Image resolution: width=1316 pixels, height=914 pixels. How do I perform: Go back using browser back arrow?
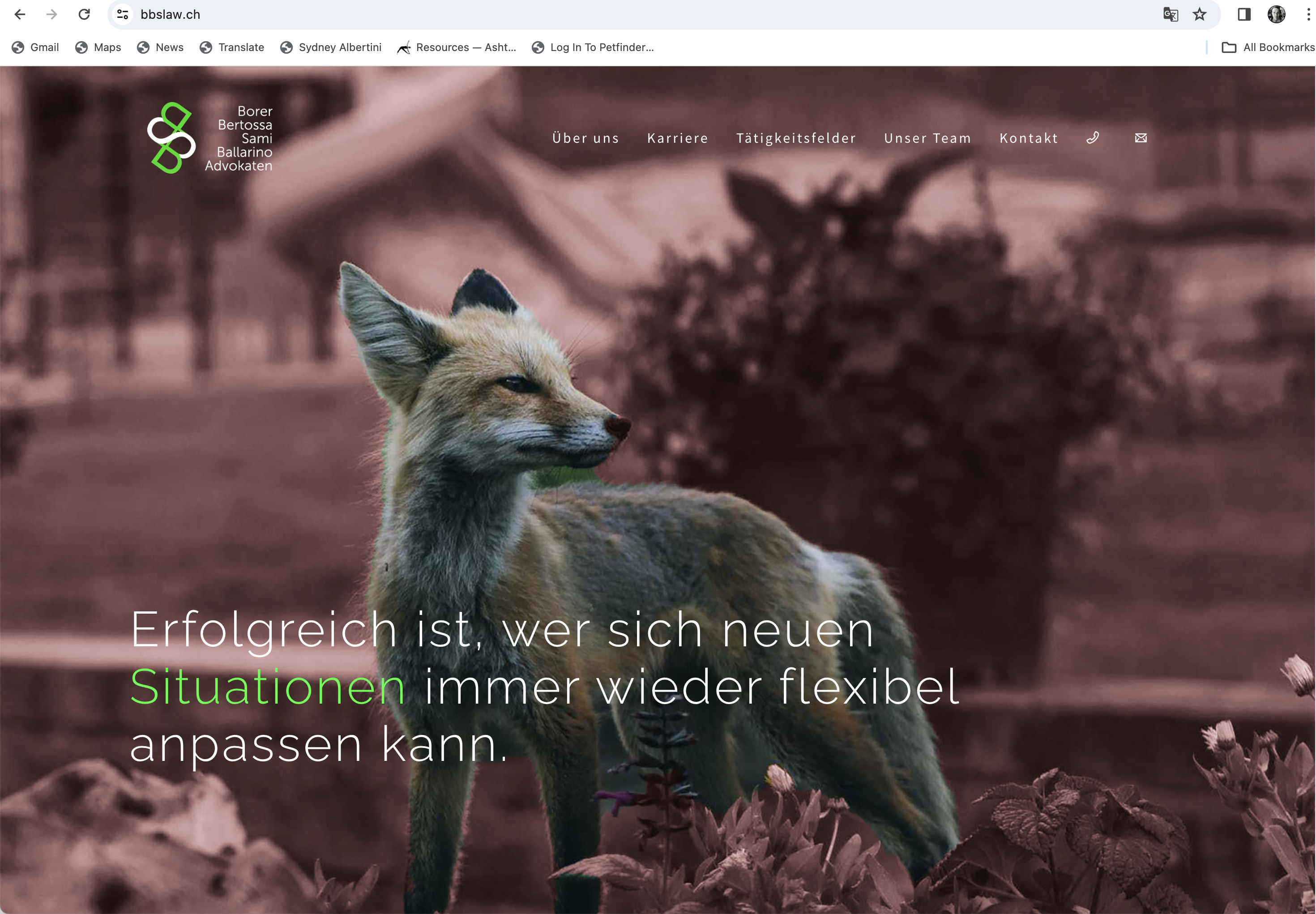pyautogui.click(x=20, y=14)
